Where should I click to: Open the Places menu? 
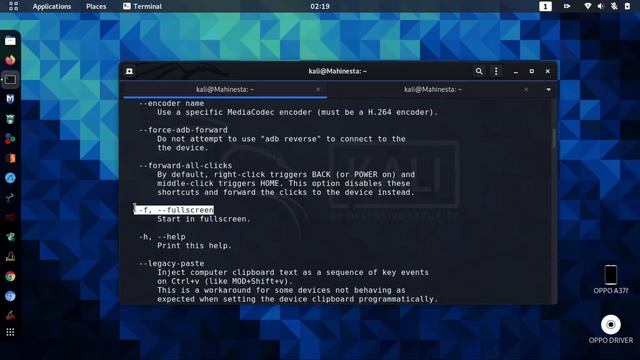click(96, 7)
